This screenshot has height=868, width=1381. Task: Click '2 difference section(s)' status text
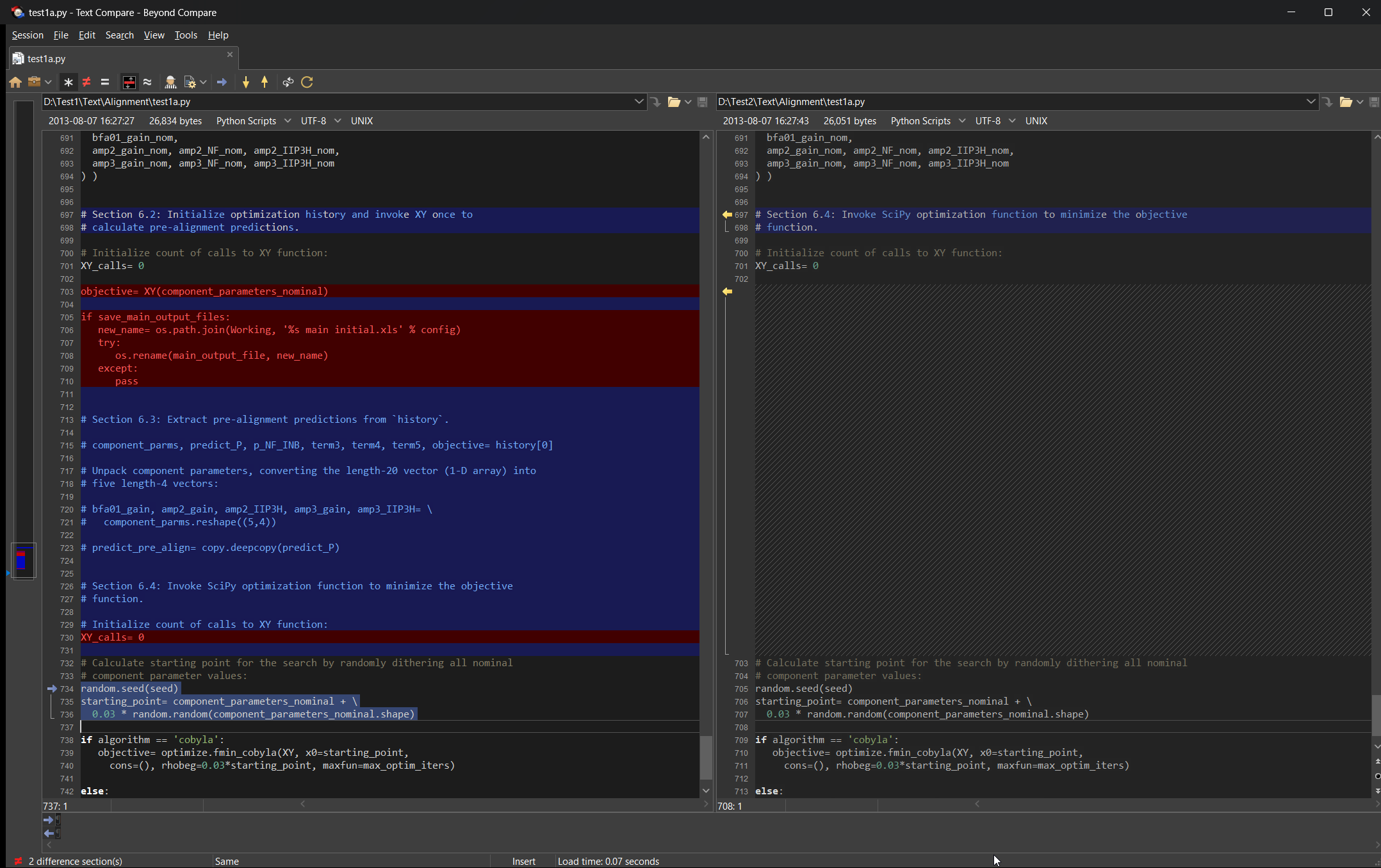point(76,862)
